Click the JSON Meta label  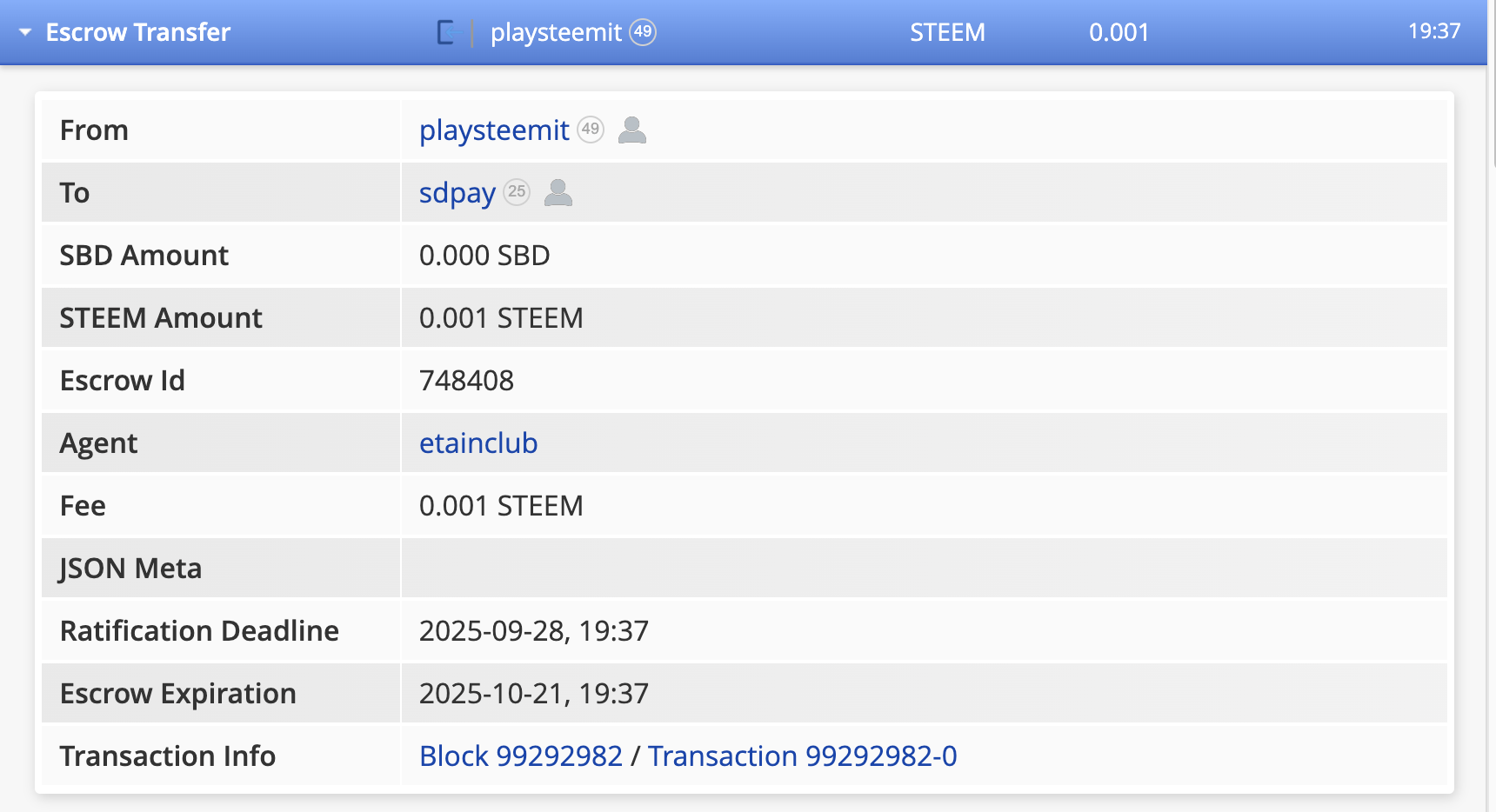coord(130,569)
